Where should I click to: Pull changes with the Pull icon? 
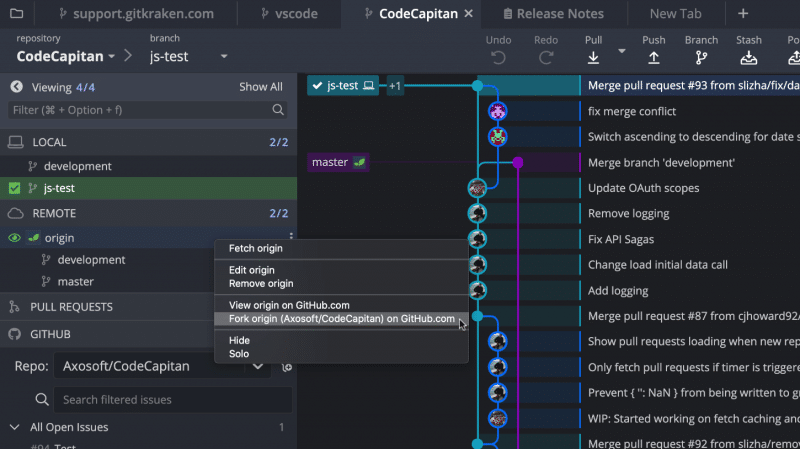click(x=593, y=58)
